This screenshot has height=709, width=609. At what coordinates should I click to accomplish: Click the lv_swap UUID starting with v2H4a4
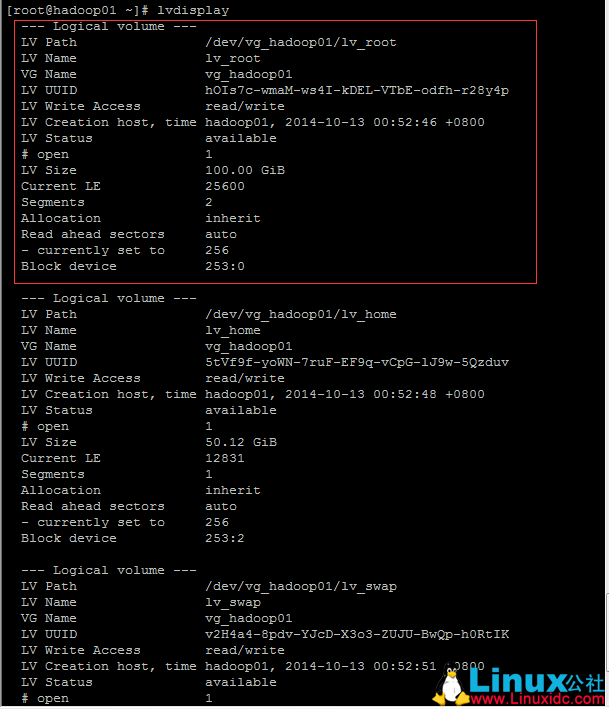pyautogui.click(x=357, y=634)
